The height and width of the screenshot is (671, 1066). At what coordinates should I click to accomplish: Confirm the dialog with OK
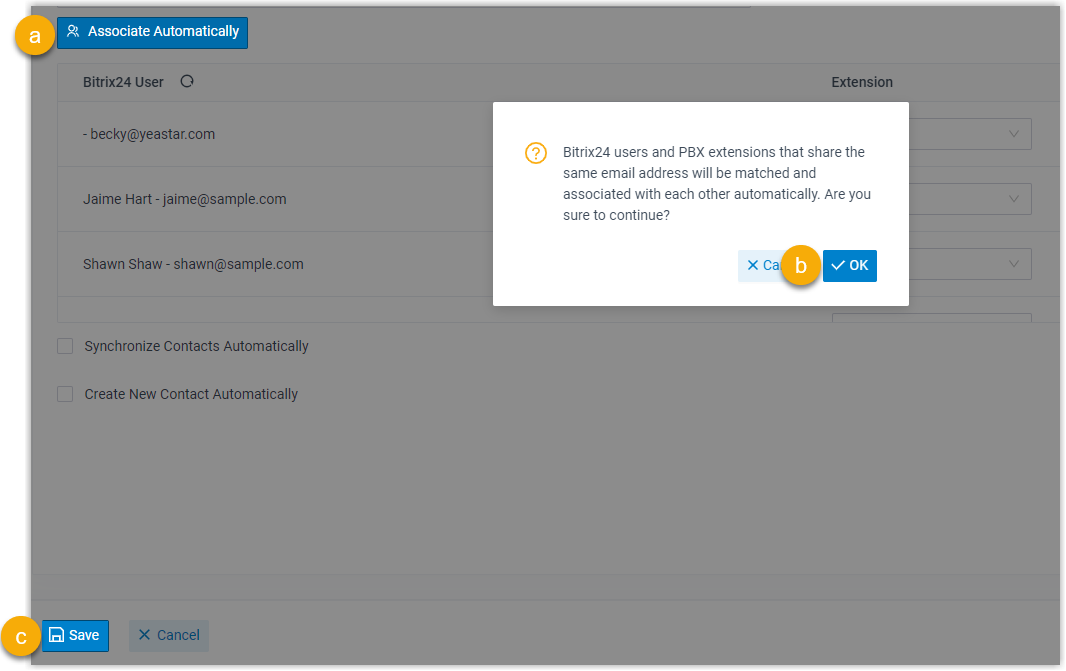point(850,266)
